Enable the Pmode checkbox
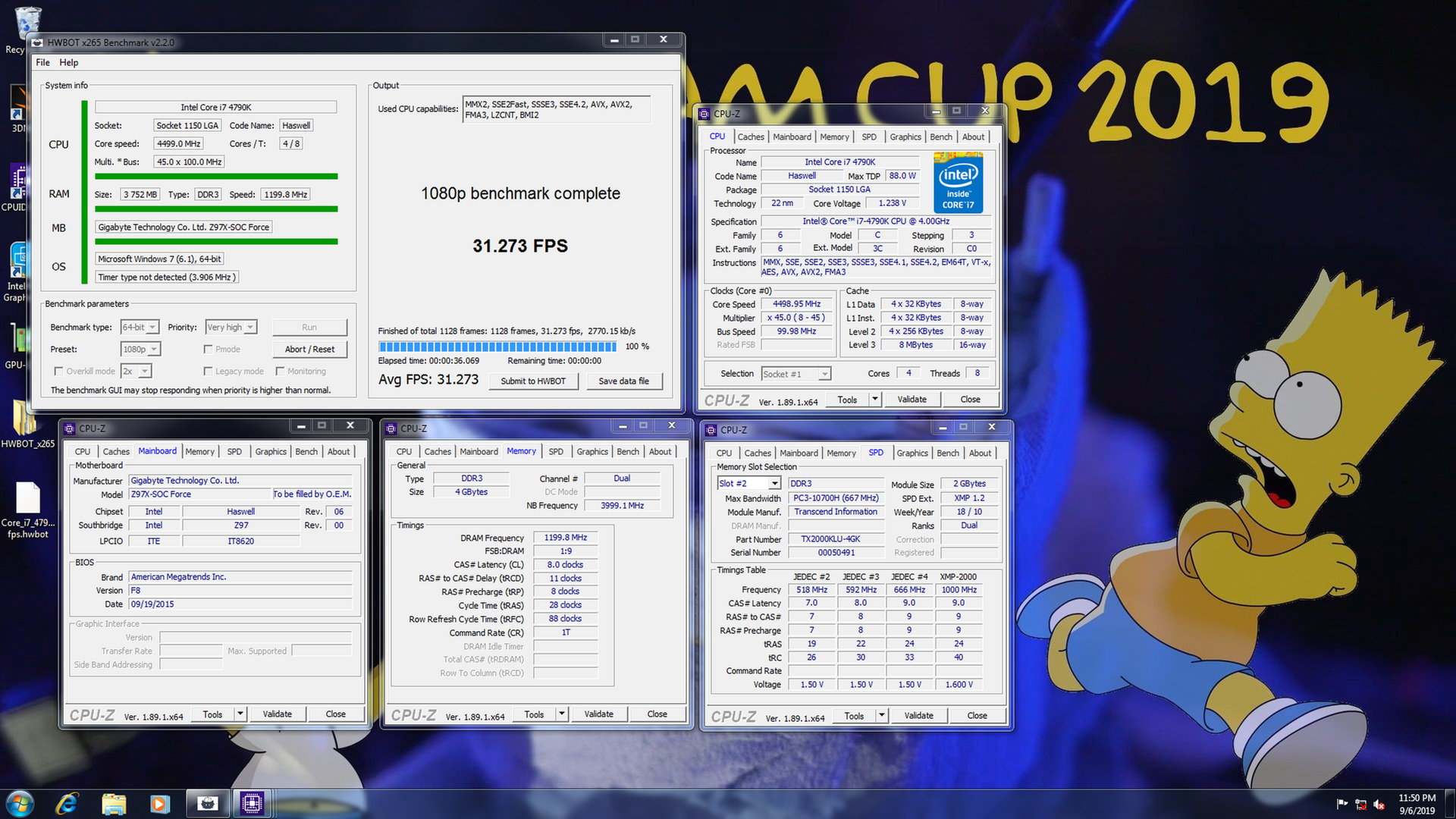The width and height of the screenshot is (1456, 819). click(208, 349)
